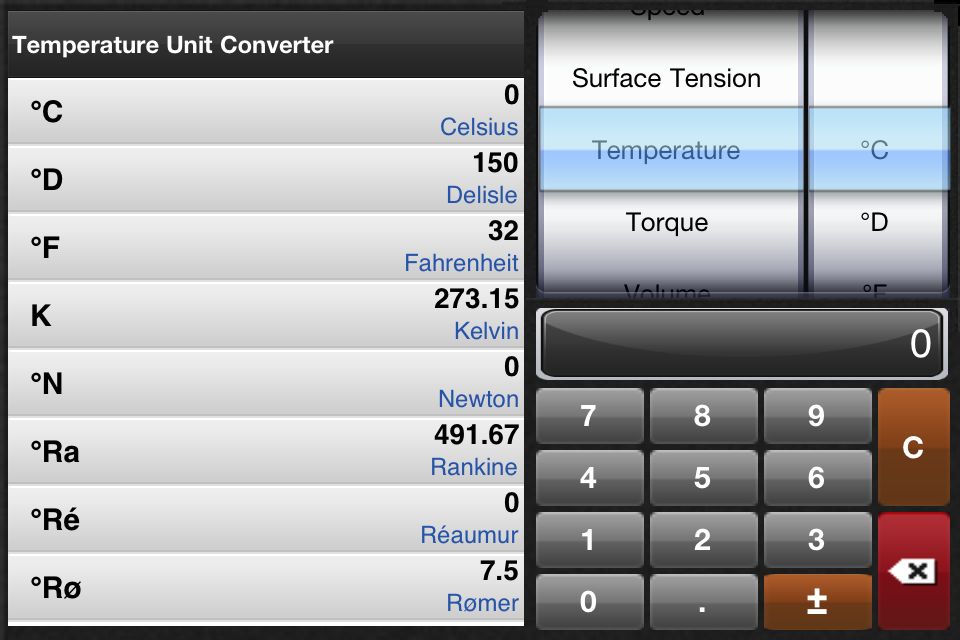Choose °D in unit picker wheel
This screenshot has height=640, width=960.
pyautogui.click(x=874, y=222)
